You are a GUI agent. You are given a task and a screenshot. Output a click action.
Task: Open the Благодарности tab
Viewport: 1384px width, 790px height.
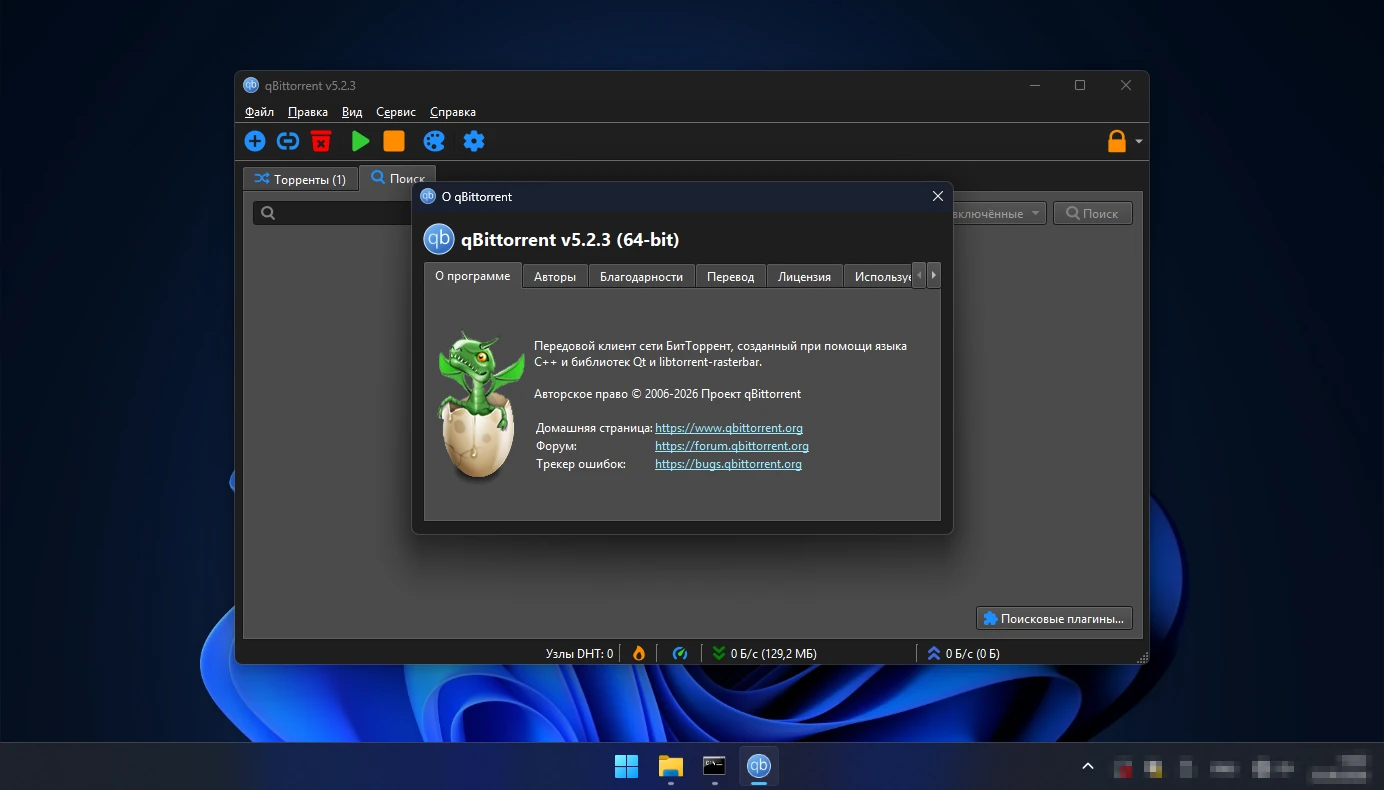pos(641,277)
